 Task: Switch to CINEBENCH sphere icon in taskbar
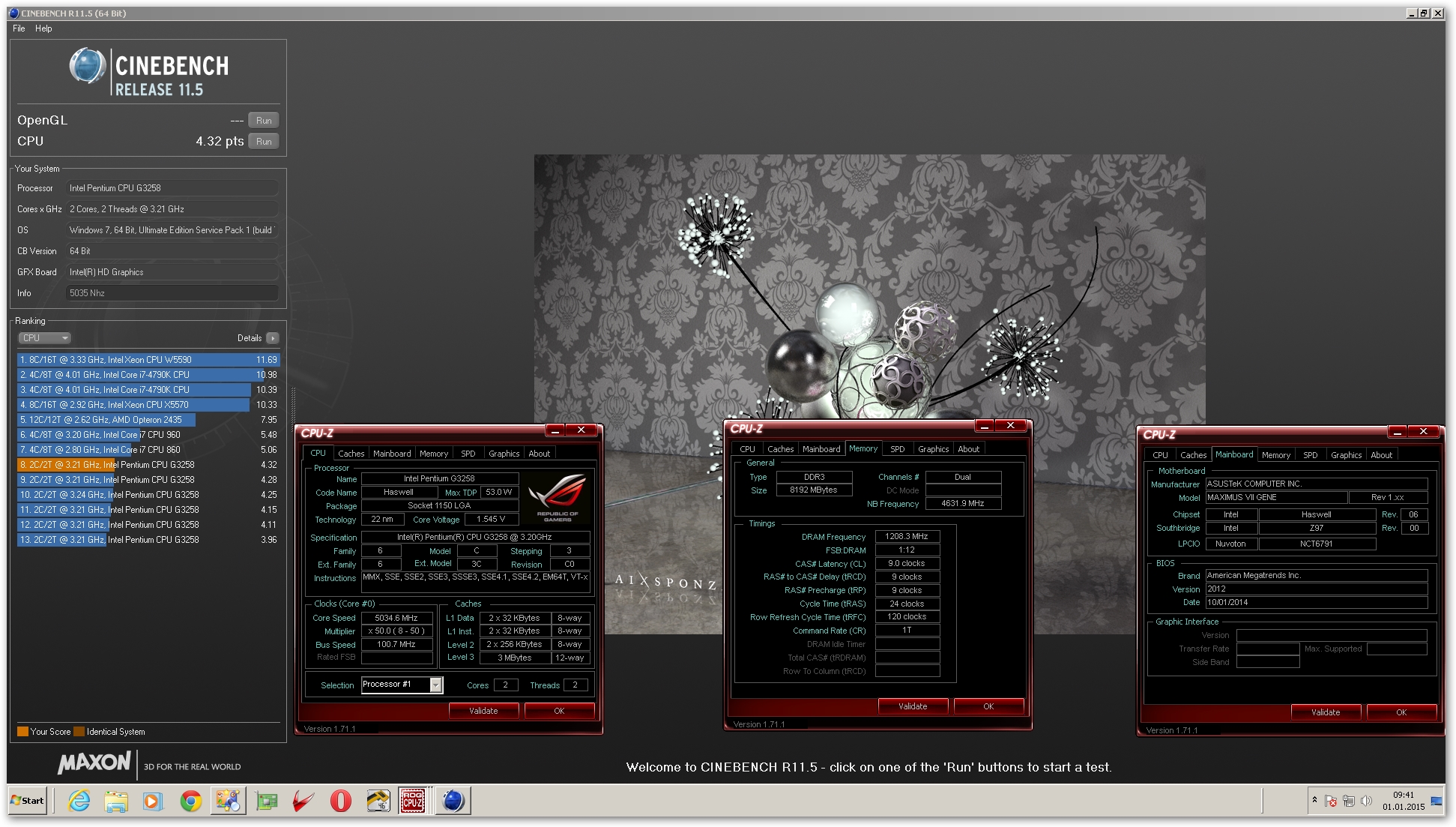pyautogui.click(x=453, y=801)
